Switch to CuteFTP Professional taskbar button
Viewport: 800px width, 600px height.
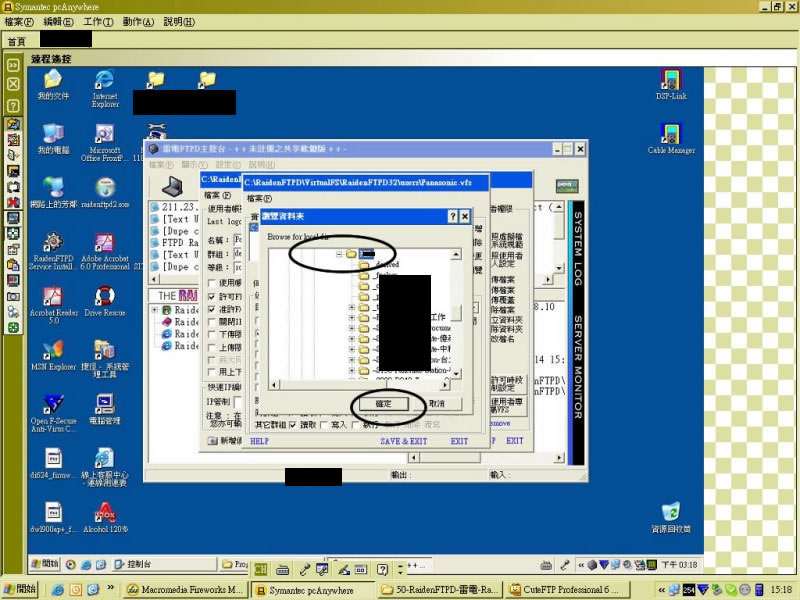[567, 590]
